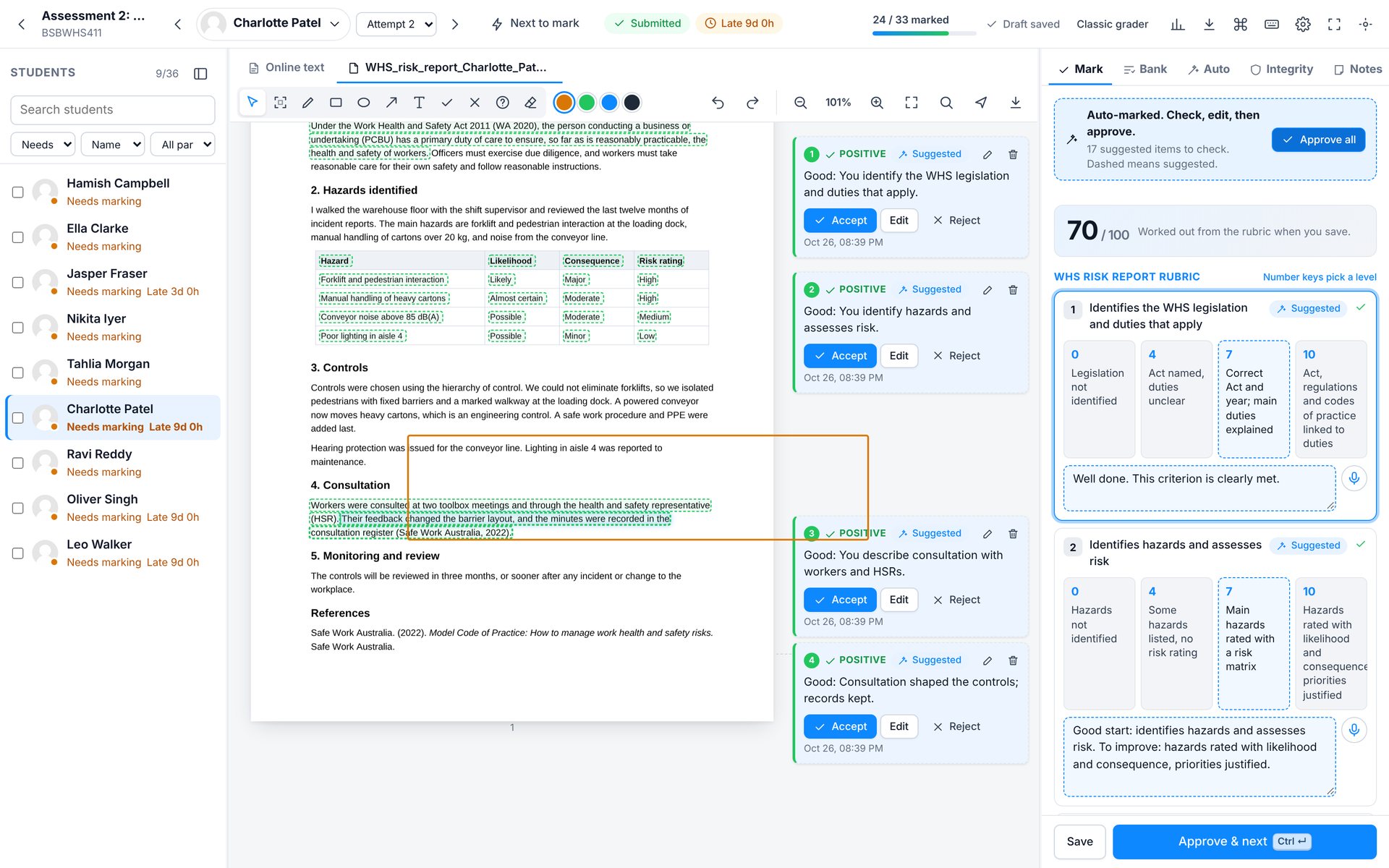Switch to the Online text tab
Image resolution: width=1389 pixels, height=868 pixels.
[x=286, y=67]
